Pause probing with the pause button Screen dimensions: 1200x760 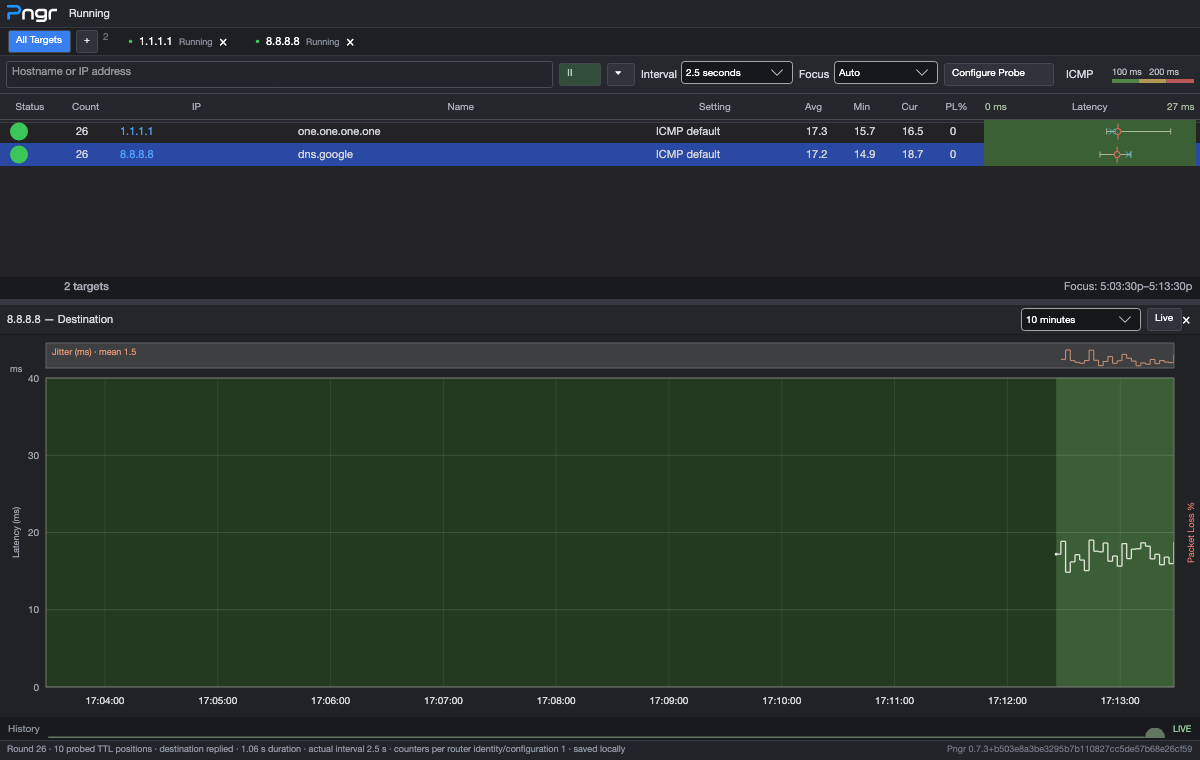580,73
